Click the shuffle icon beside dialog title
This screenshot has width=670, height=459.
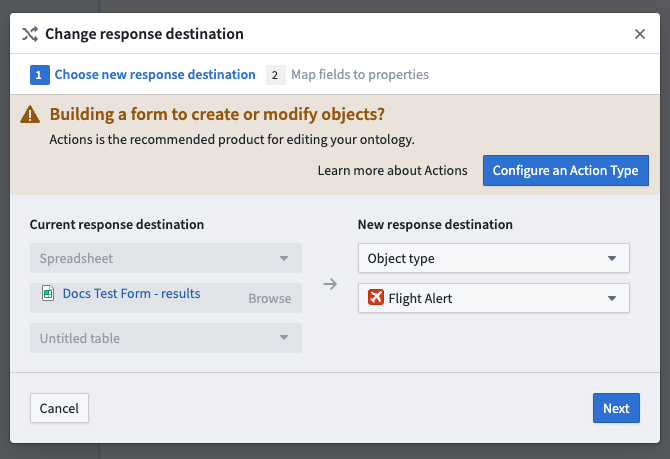coord(30,34)
